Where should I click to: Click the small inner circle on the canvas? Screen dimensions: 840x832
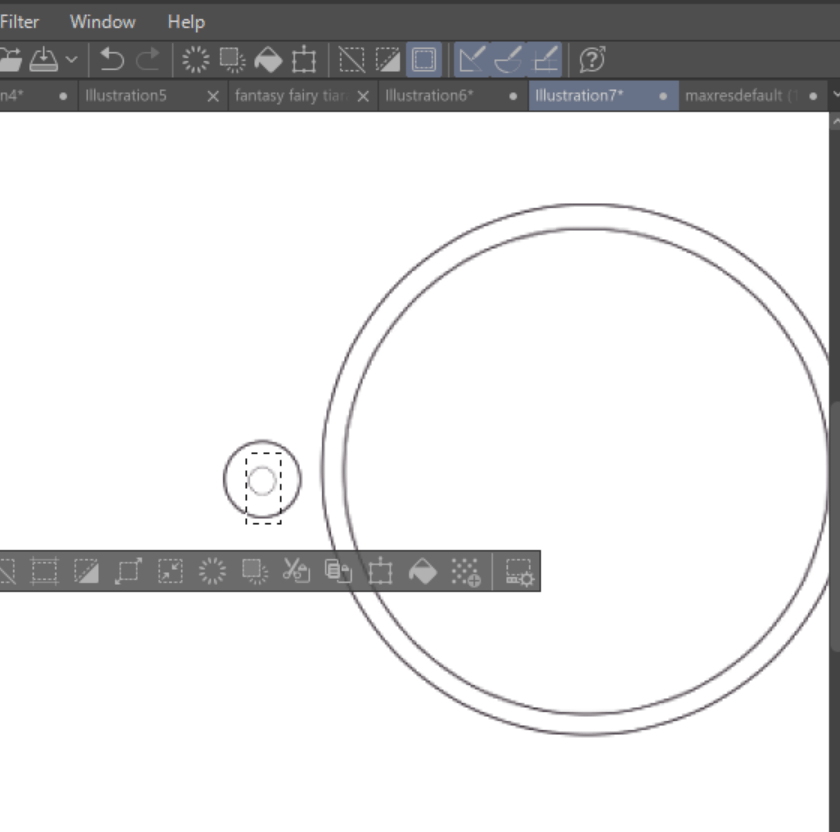(x=262, y=481)
